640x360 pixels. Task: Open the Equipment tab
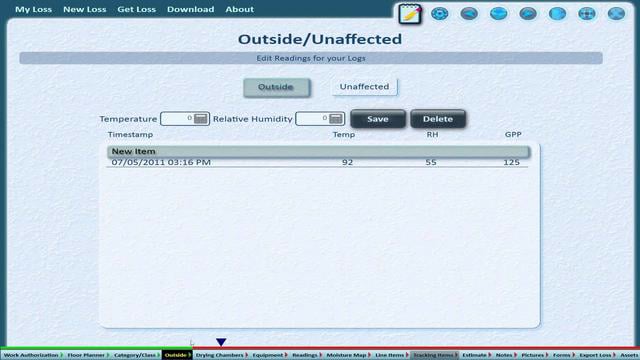coord(269,355)
